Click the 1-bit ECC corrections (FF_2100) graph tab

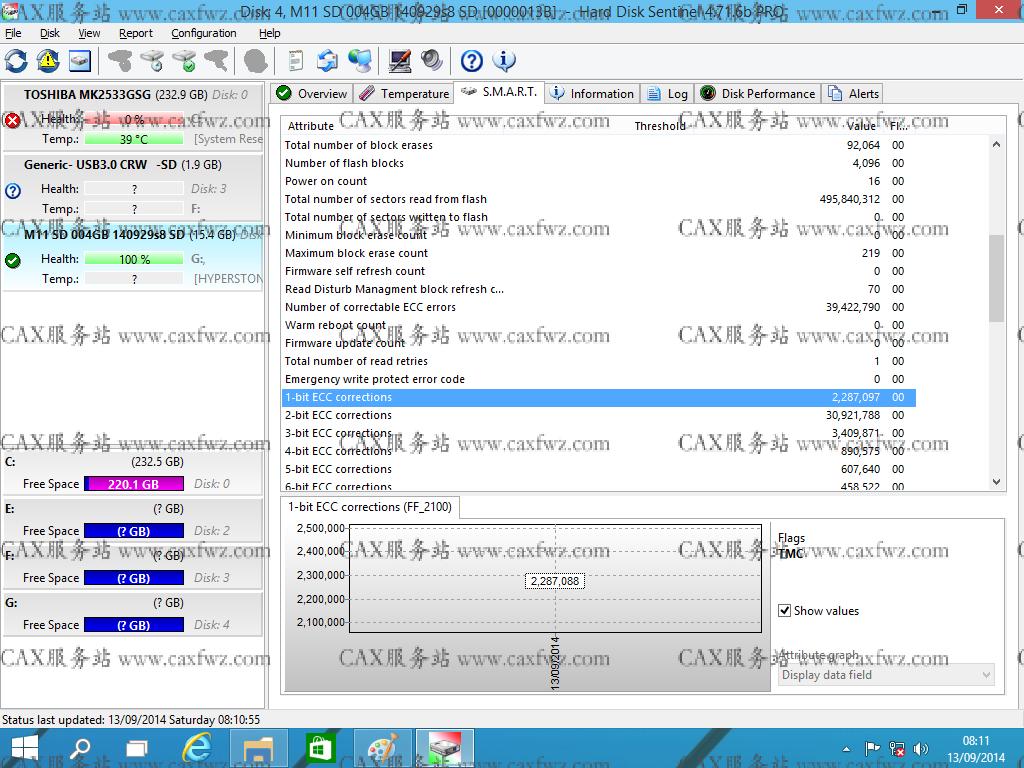coord(370,507)
